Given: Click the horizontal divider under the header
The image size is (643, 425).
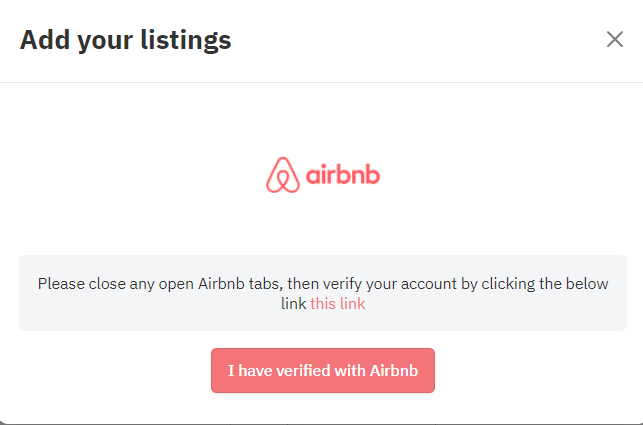Looking at the screenshot, I should pos(322,82).
